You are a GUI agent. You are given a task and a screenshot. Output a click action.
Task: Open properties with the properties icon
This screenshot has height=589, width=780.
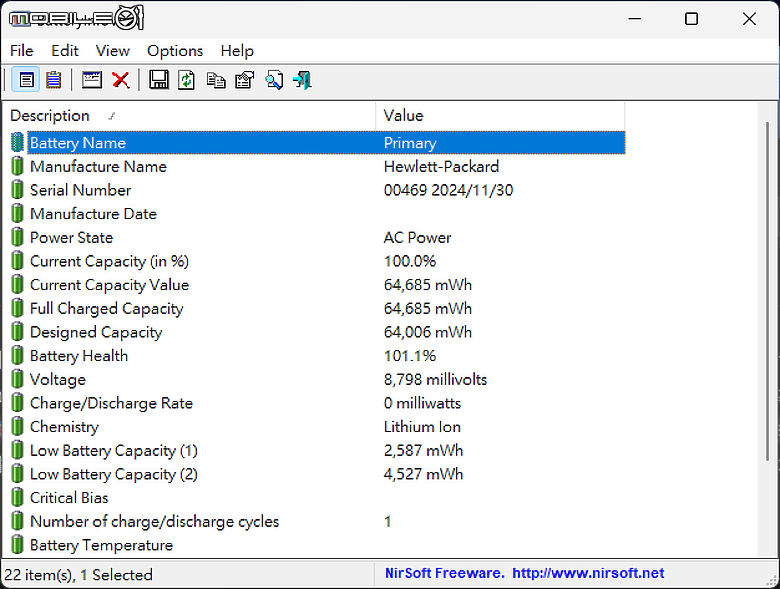tap(244, 80)
